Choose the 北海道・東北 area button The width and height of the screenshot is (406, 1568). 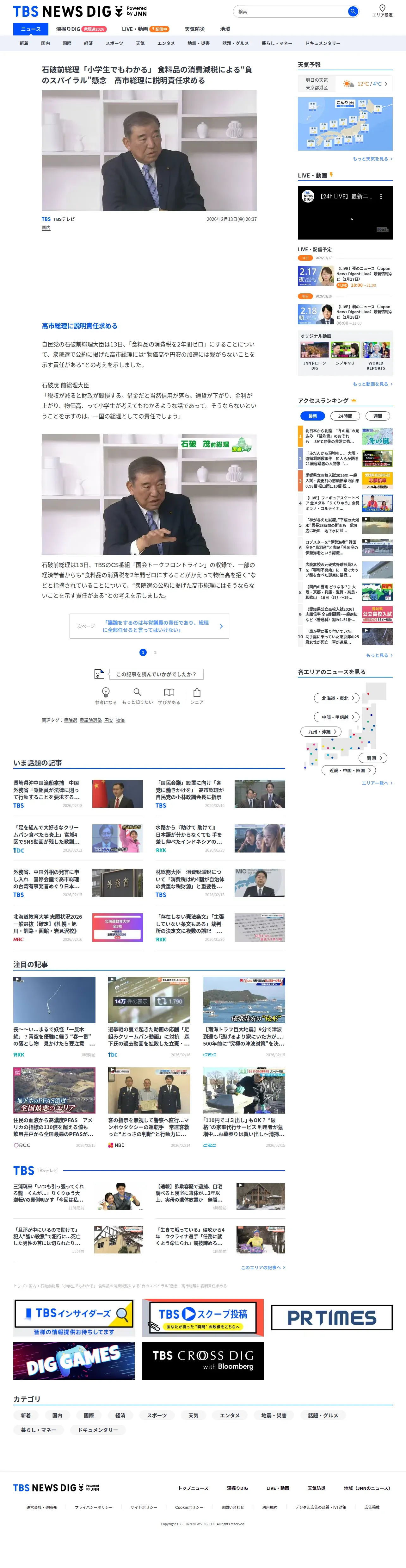click(337, 698)
